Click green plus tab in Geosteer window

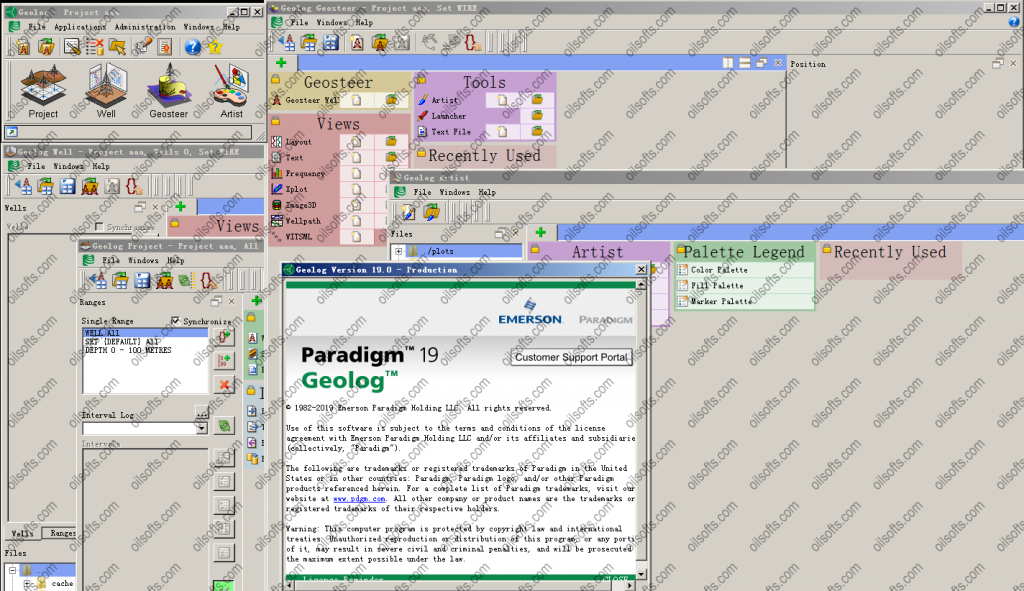click(281, 63)
